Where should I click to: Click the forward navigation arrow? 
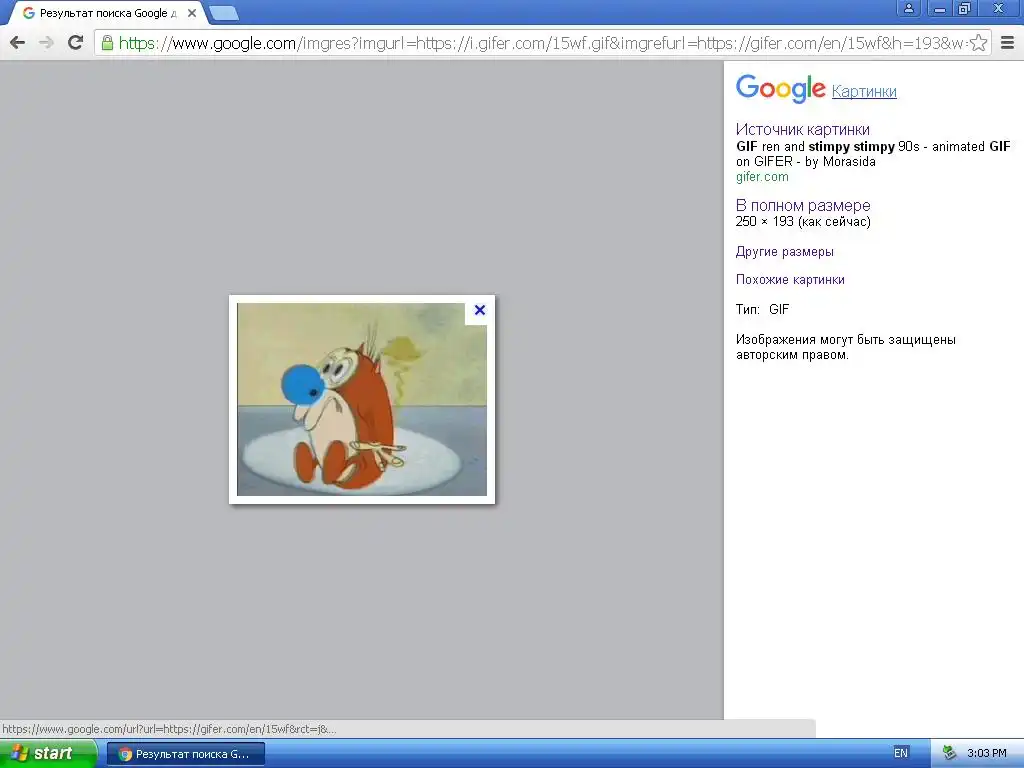coord(46,43)
